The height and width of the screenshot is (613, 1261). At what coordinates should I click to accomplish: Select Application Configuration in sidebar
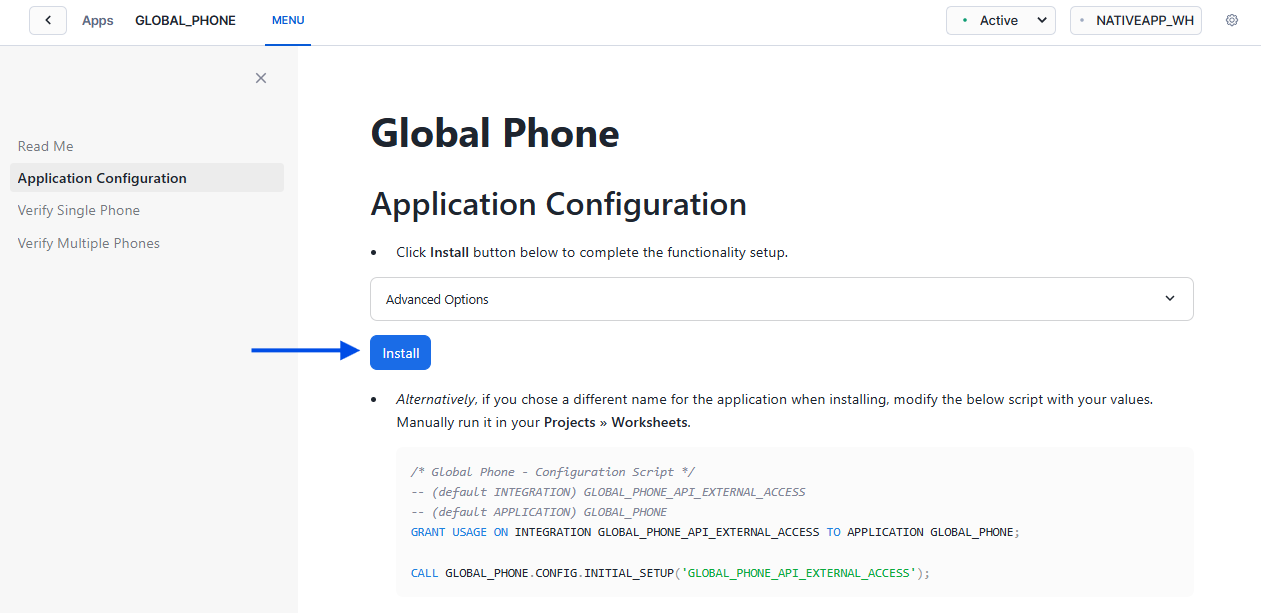(147, 178)
